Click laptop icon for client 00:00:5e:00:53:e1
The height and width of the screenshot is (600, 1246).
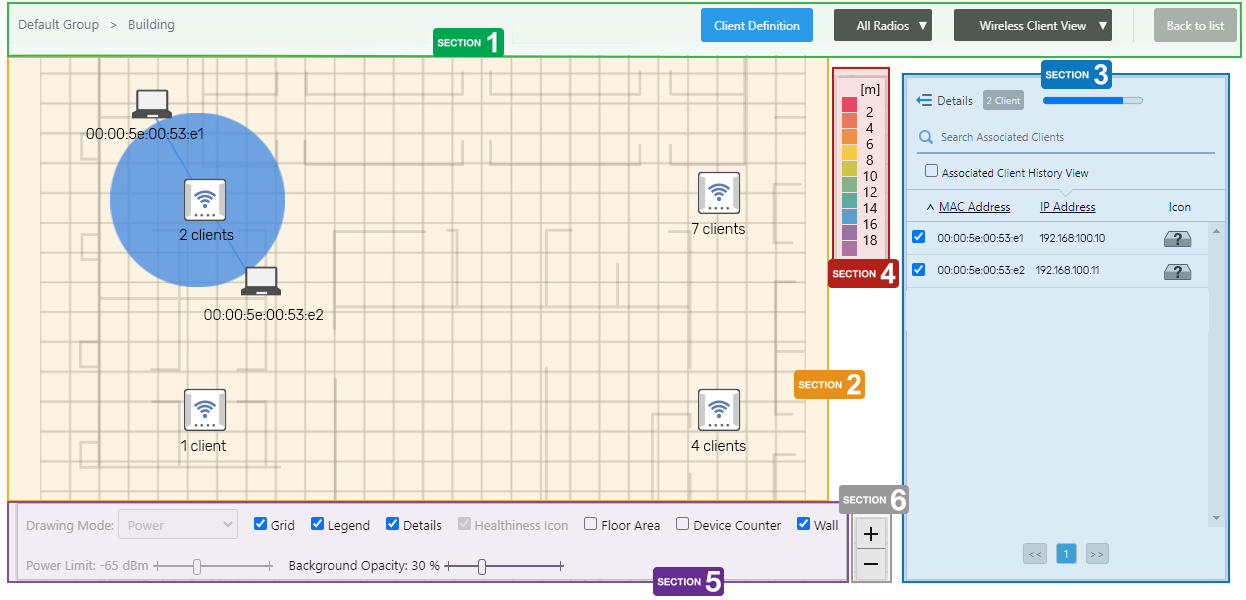click(152, 104)
